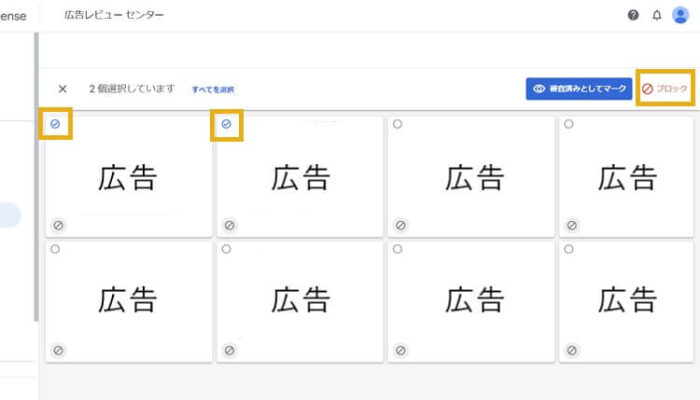The height and width of the screenshot is (400, 700).
Task: Click the left sidebar vertical scrollbar
Action: tap(36, 177)
